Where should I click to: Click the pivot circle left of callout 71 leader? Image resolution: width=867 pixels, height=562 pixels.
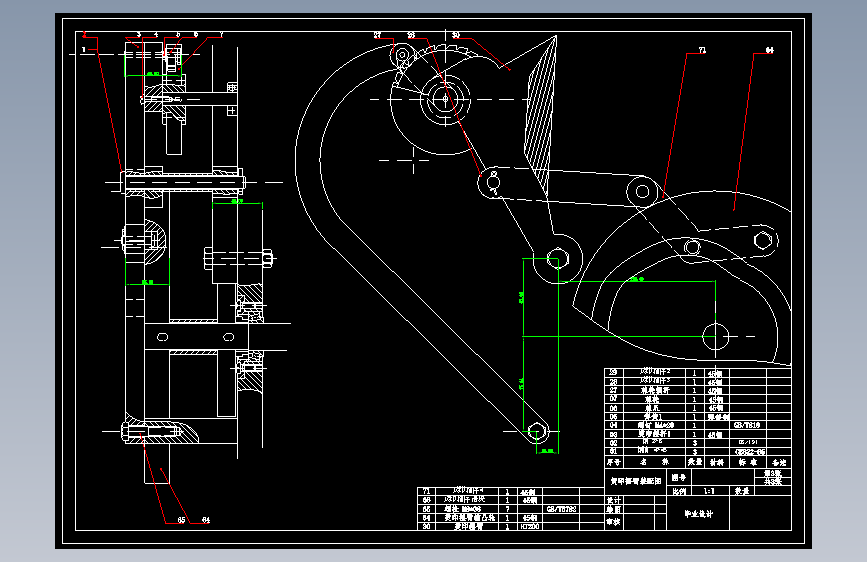642,191
